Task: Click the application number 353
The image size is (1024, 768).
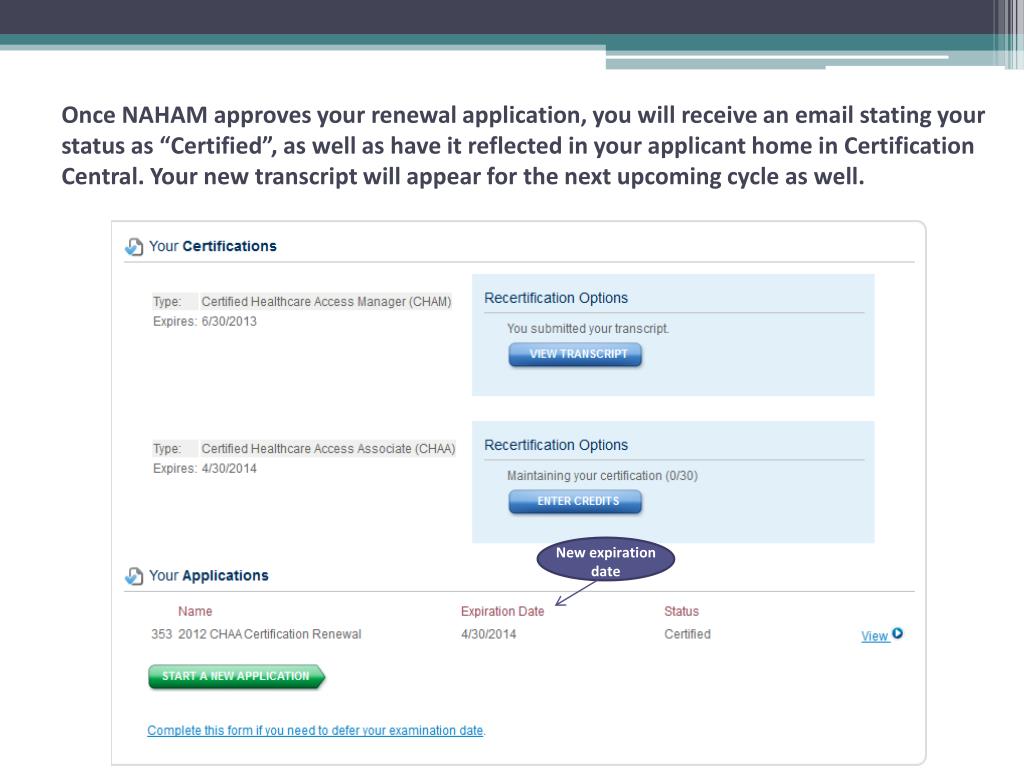Action: [x=161, y=634]
